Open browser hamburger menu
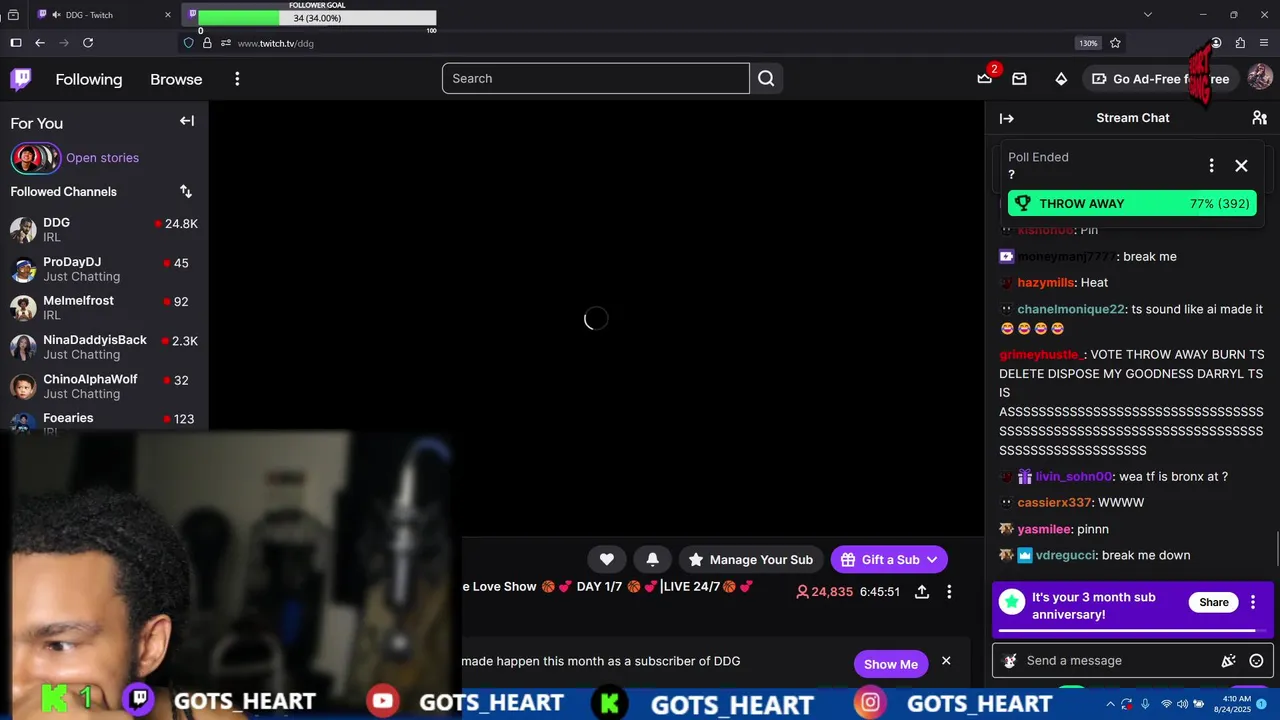Screen dimensions: 1280x720 (x=1264, y=43)
